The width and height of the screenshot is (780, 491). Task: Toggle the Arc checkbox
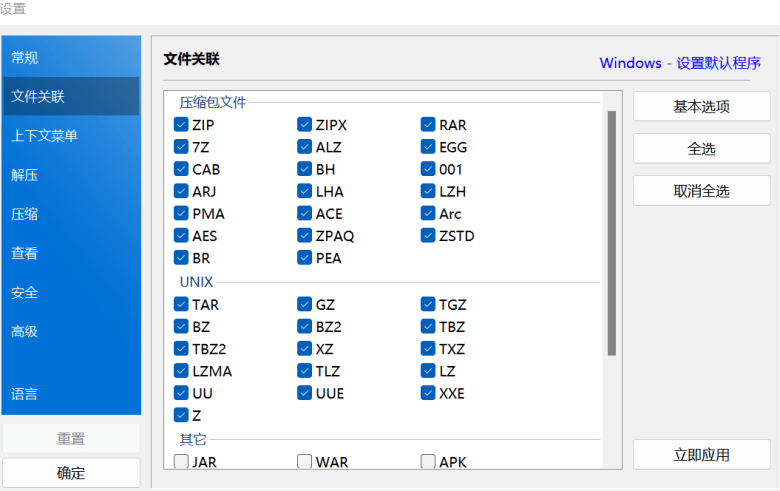(x=428, y=213)
